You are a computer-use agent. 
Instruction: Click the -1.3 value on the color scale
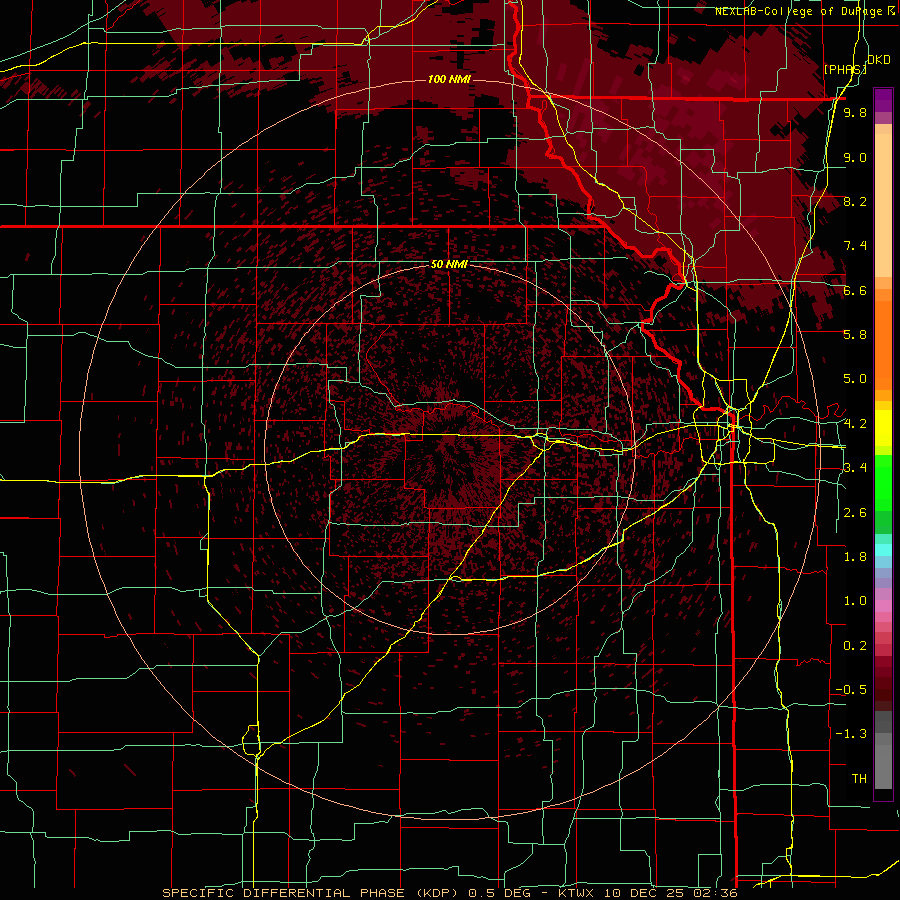click(x=851, y=734)
